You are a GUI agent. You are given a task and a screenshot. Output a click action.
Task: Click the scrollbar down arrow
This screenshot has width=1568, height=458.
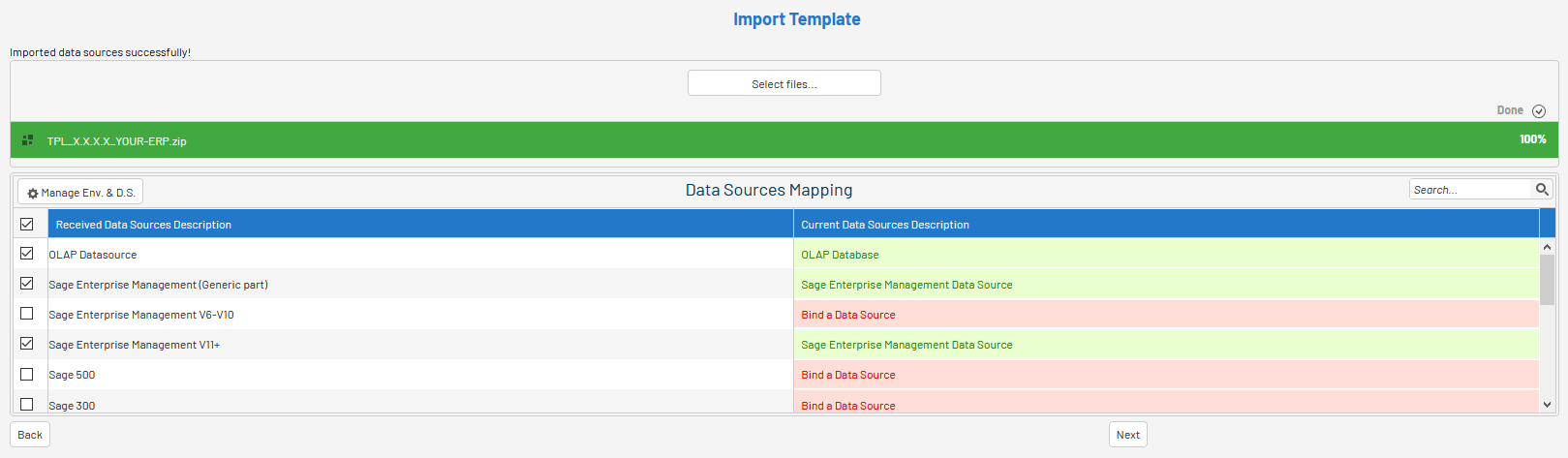click(x=1547, y=404)
